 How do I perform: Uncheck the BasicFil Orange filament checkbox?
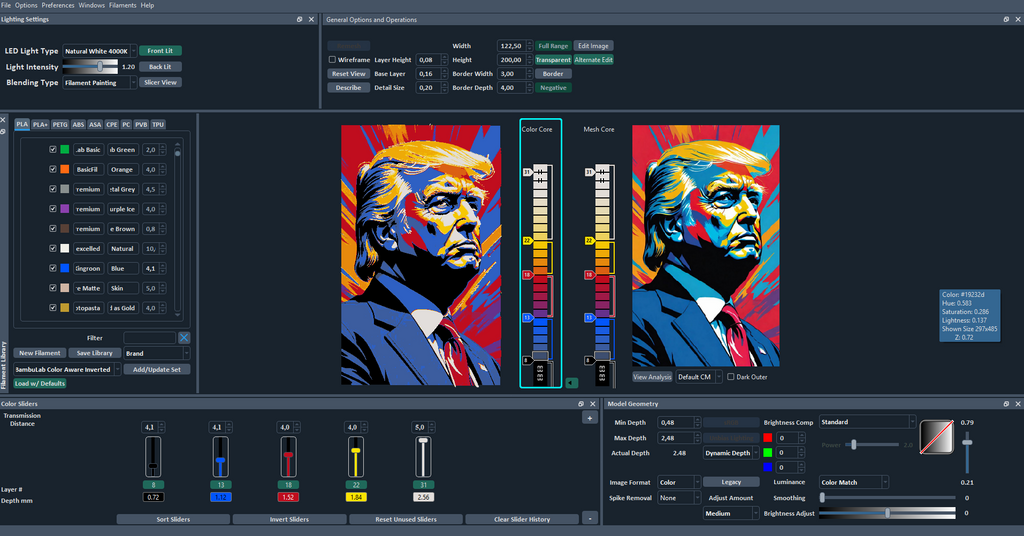[53, 169]
